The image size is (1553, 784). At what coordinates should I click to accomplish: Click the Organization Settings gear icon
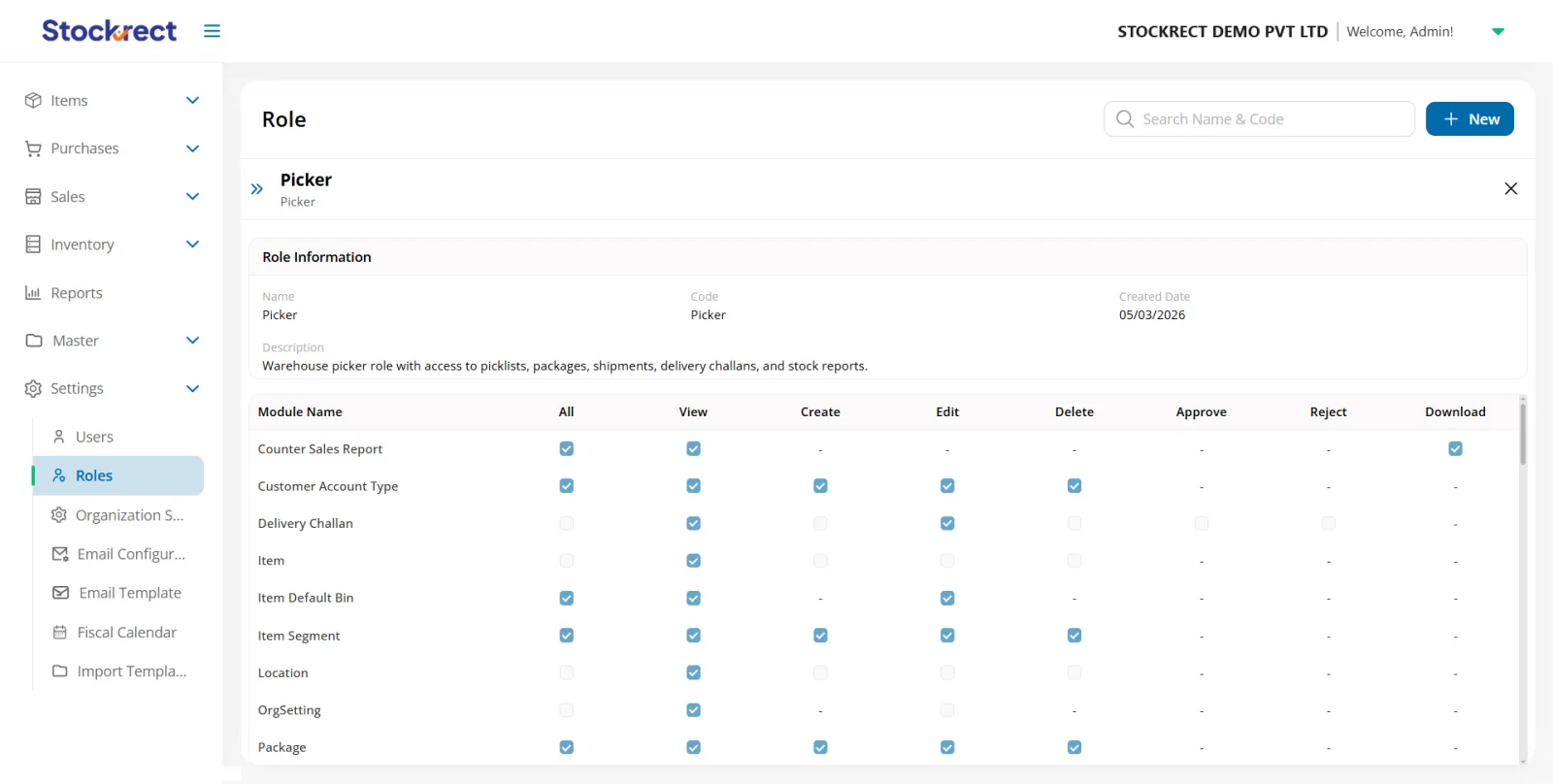59,514
